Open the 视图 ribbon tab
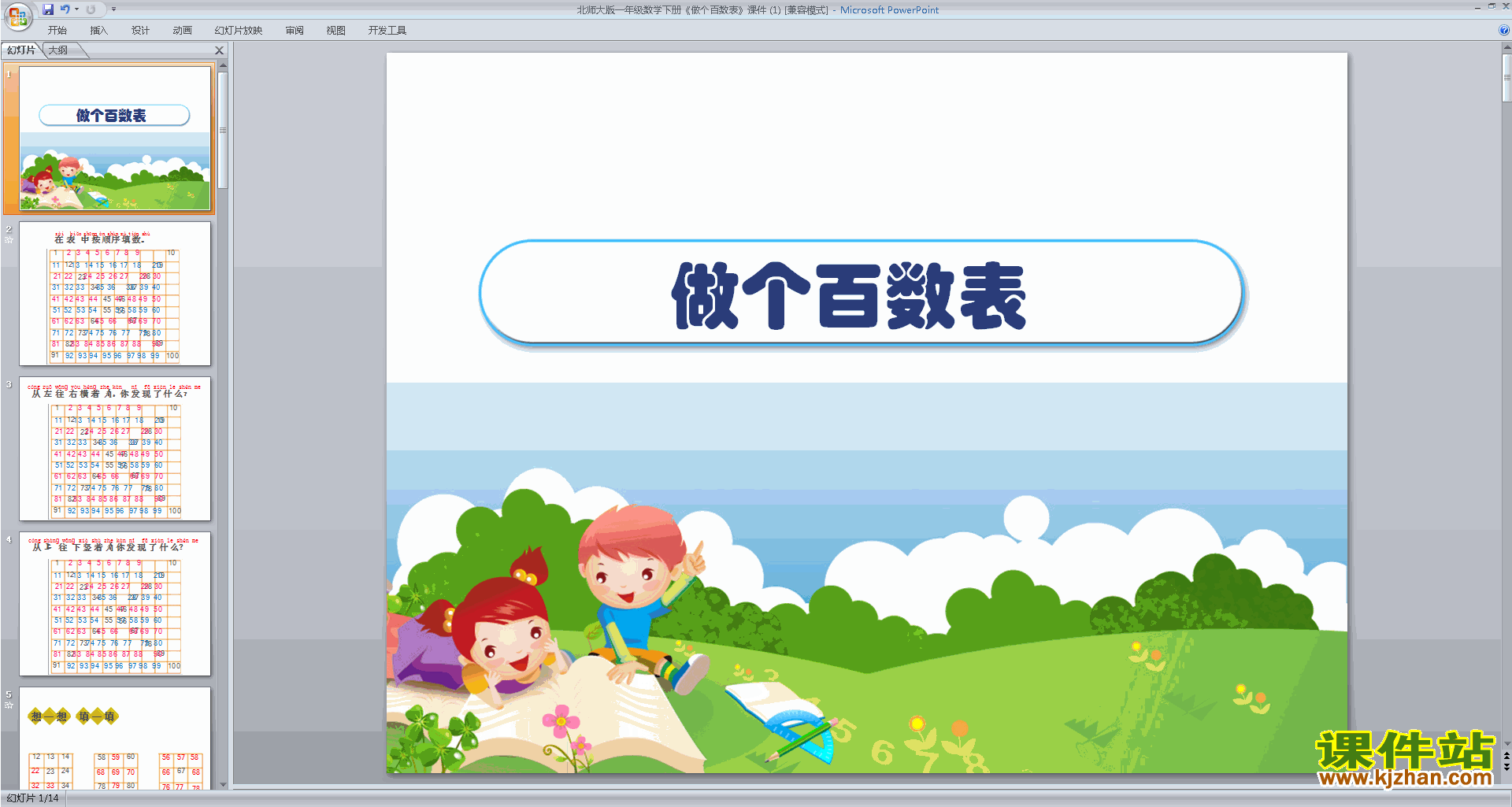1512x807 pixels. click(x=335, y=31)
